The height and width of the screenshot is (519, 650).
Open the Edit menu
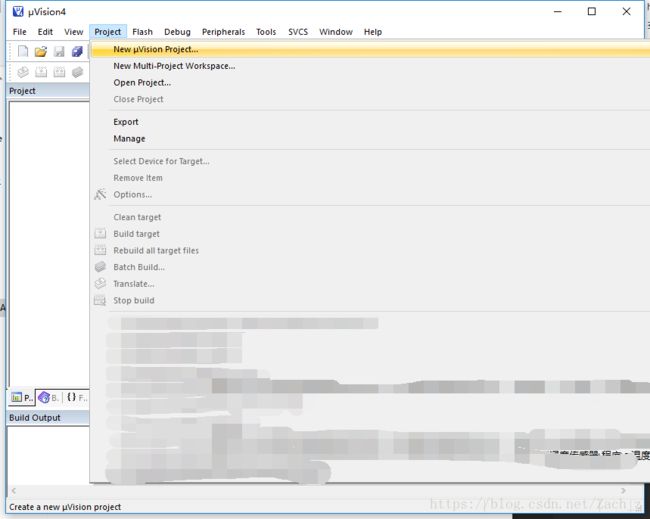pos(45,32)
